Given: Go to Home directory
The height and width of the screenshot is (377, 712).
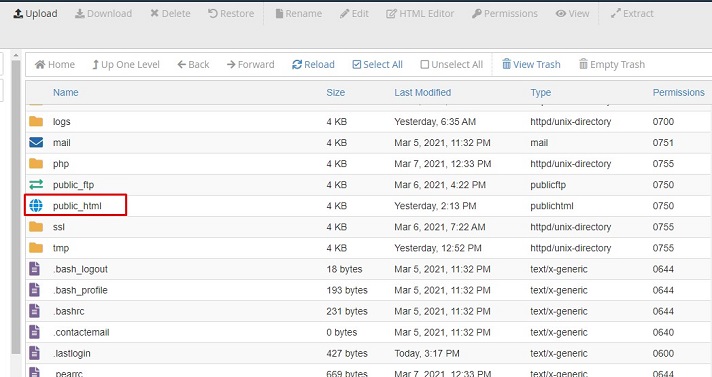Looking at the screenshot, I should tap(55, 64).
